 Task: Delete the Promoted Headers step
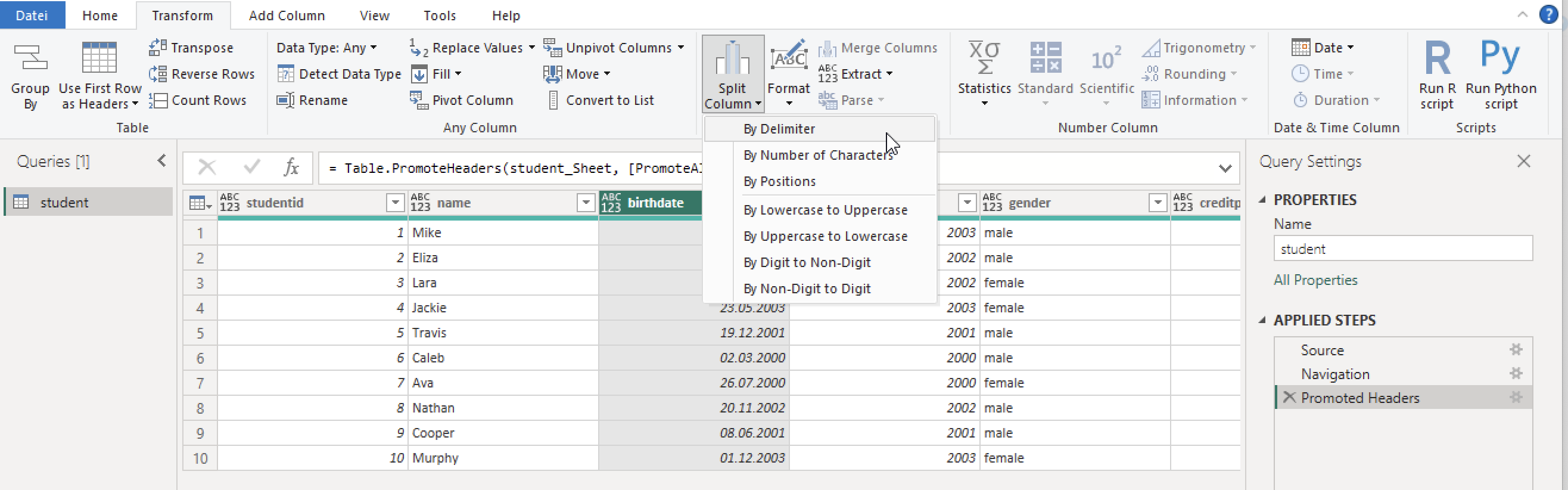[x=1289, y=398]
